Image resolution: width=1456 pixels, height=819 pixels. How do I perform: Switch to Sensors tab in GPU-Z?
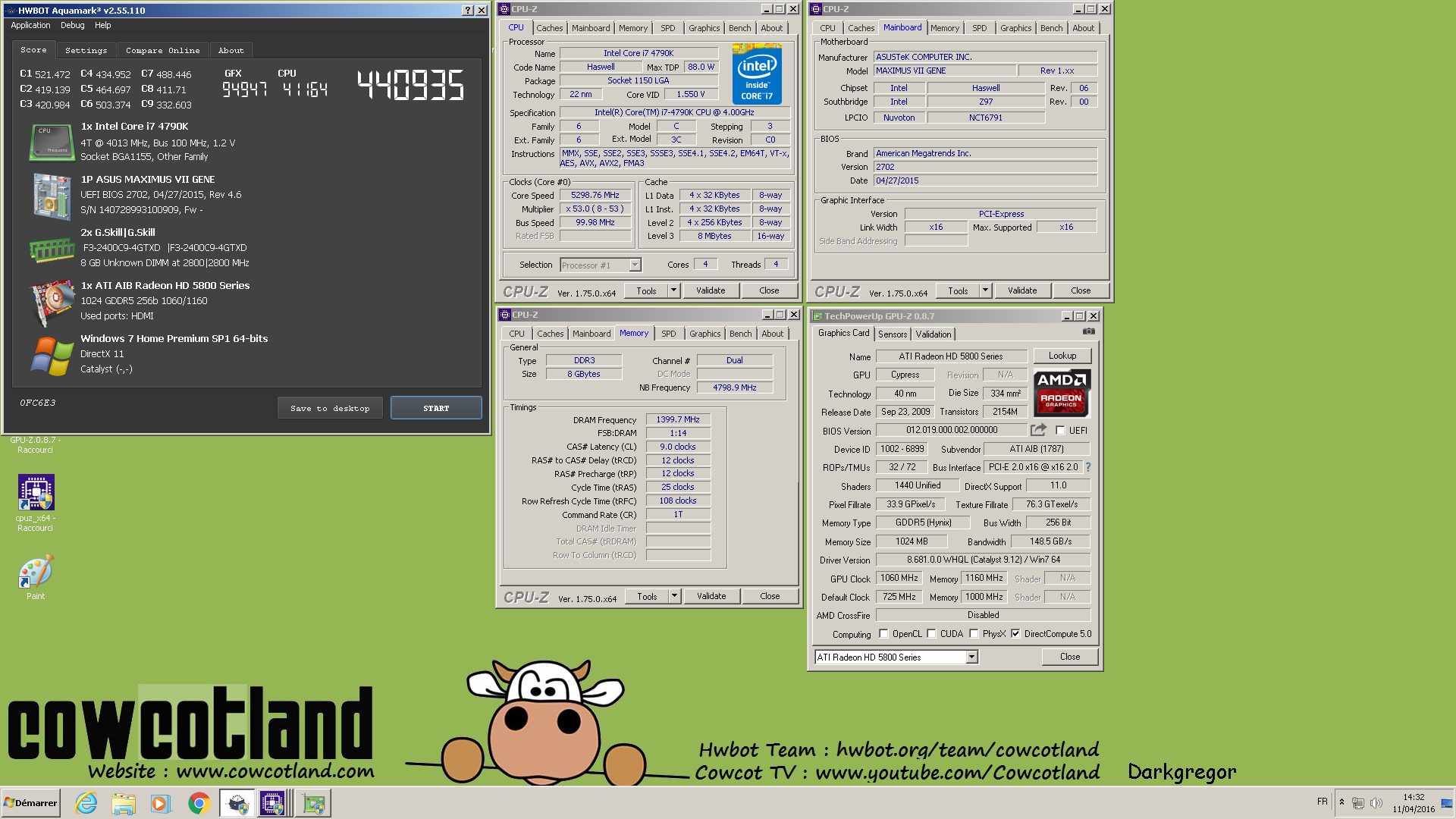(893, 334)
